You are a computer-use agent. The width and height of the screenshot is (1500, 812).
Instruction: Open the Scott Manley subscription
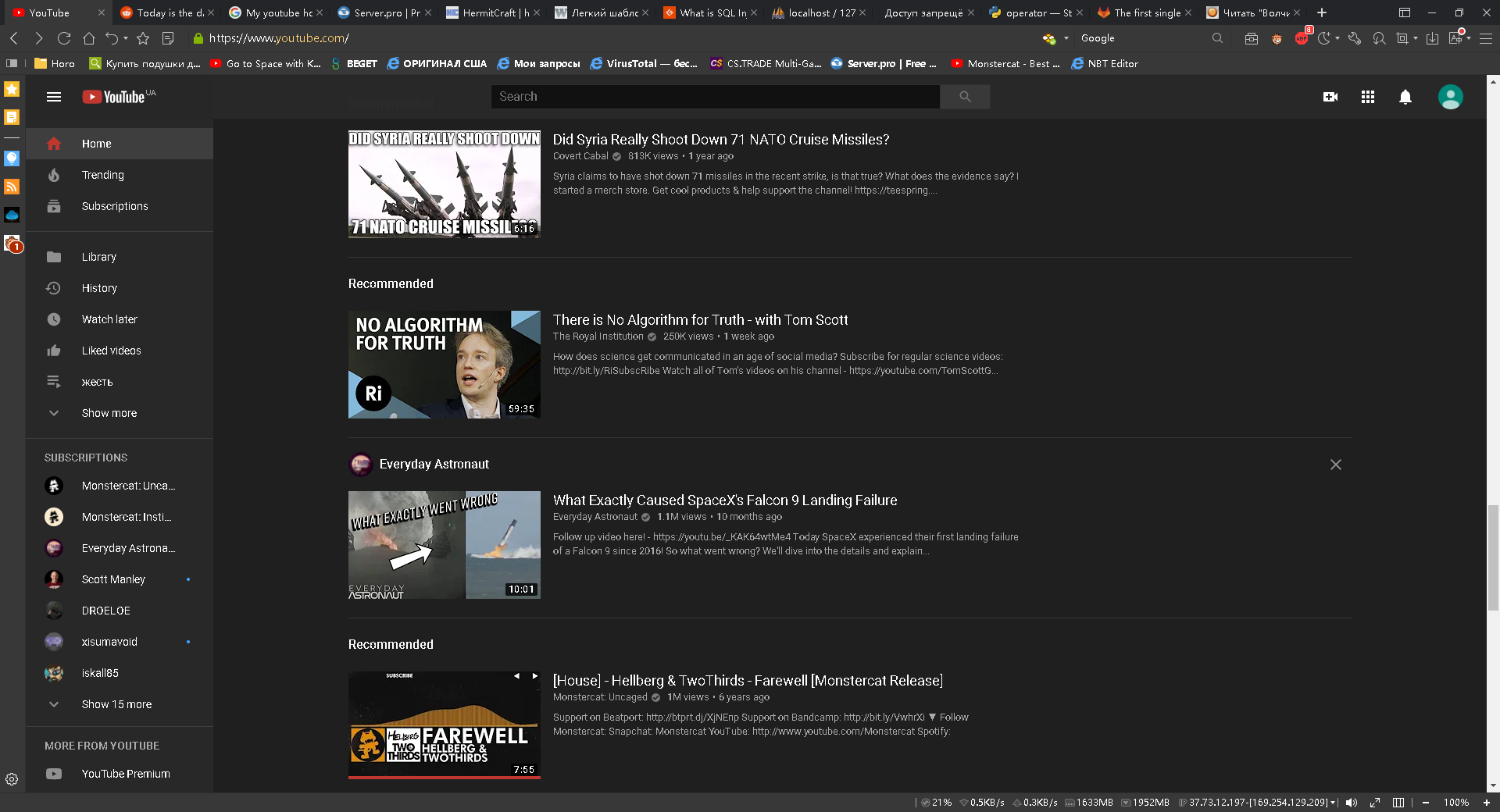(x=120, y=579)
